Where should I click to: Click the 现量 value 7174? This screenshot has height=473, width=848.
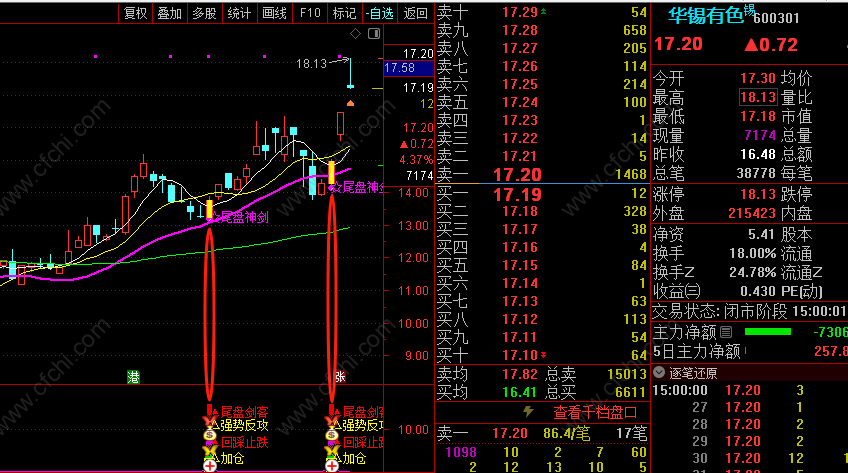click(760, 135)
